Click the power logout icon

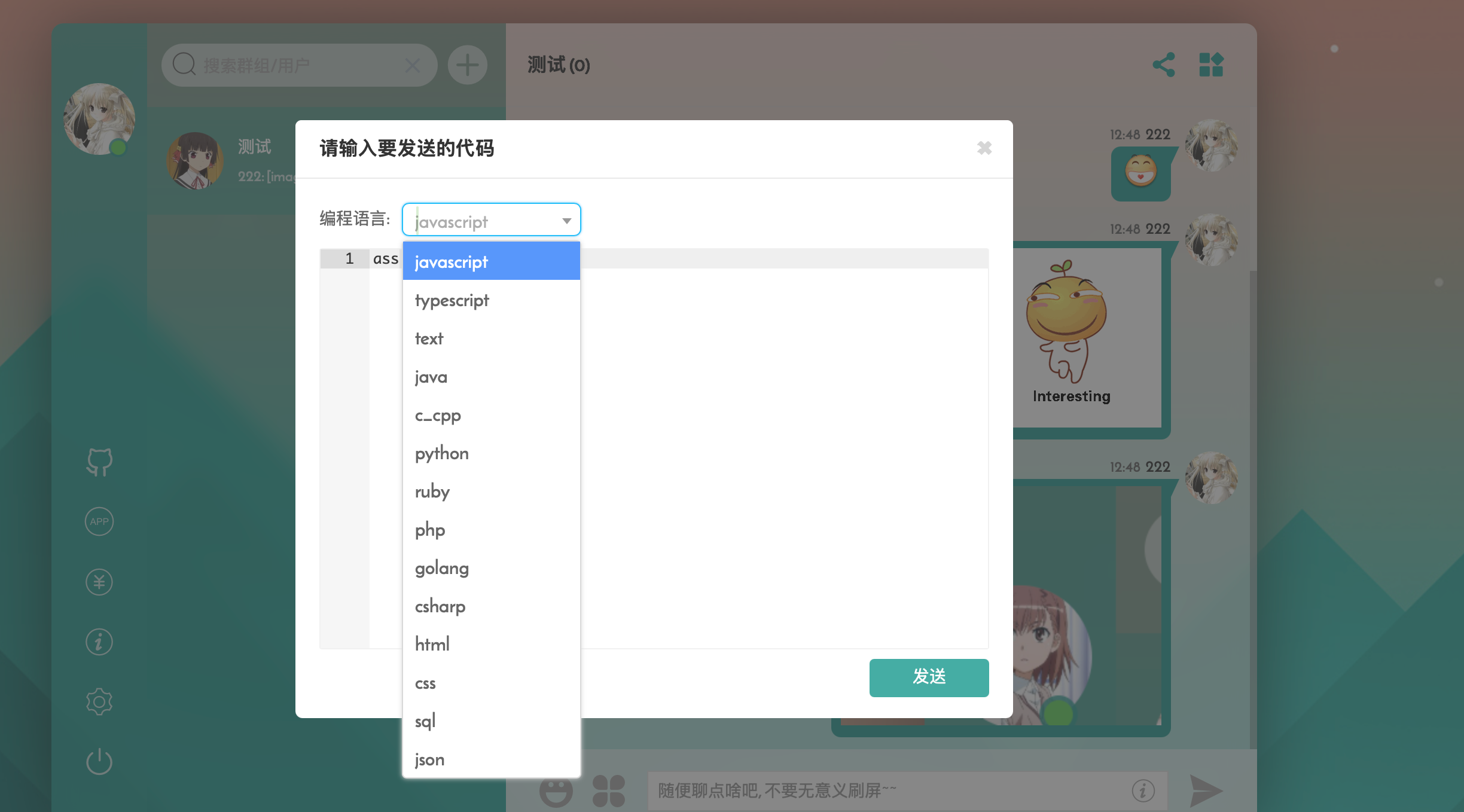click(x=99, y=762)
